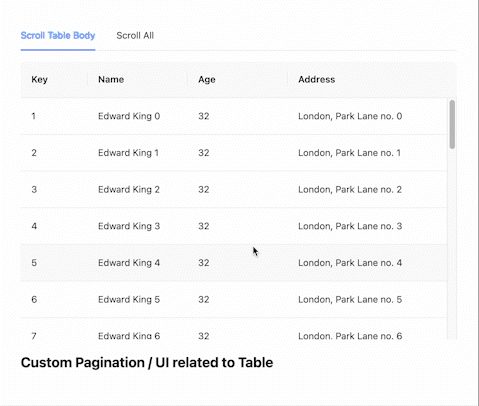Image resolution: width=479 pixels, height=406 pixels.
Task: Click the Edward King 2 row
Action: click(234, 190)
